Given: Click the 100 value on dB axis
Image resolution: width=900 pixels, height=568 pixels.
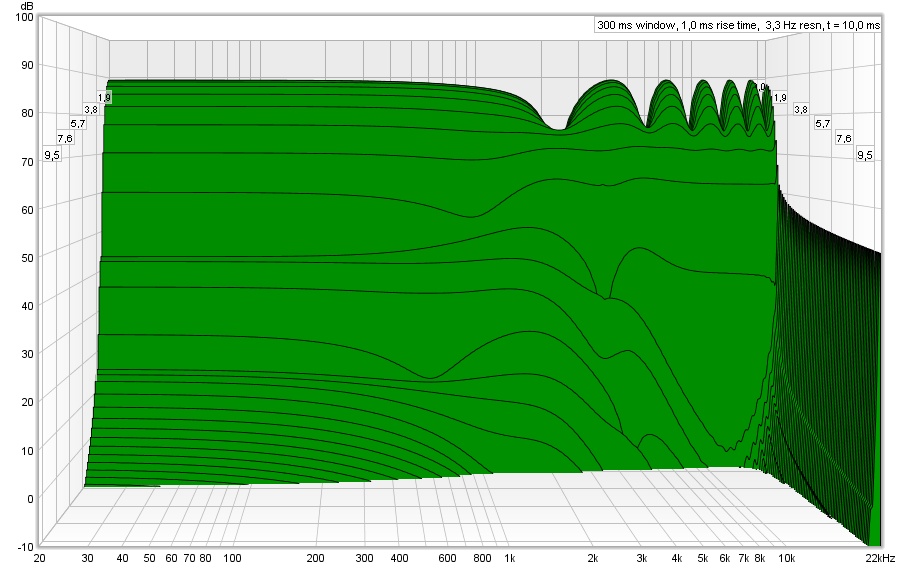Looking at the screenshot, I should (25, 17).
